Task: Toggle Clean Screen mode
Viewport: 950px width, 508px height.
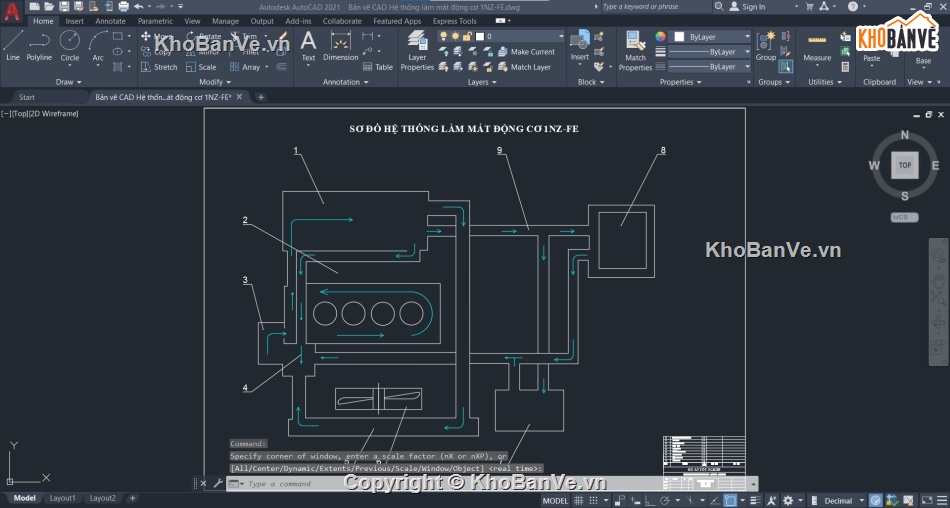Action: click(x=926, y=501)
